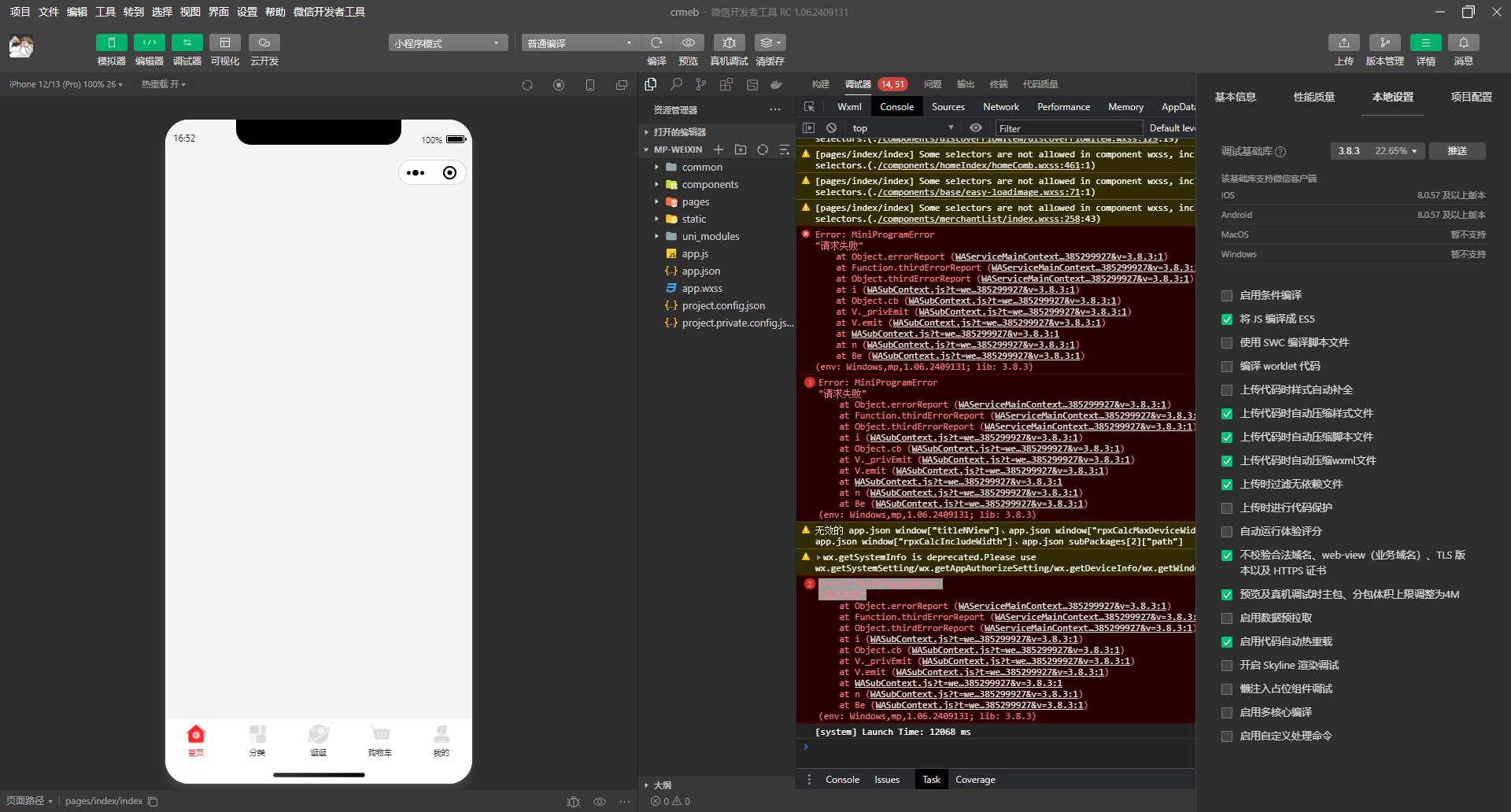Switch to Issues drawer tab
The image size is (1511, 812).
[887, 780]
